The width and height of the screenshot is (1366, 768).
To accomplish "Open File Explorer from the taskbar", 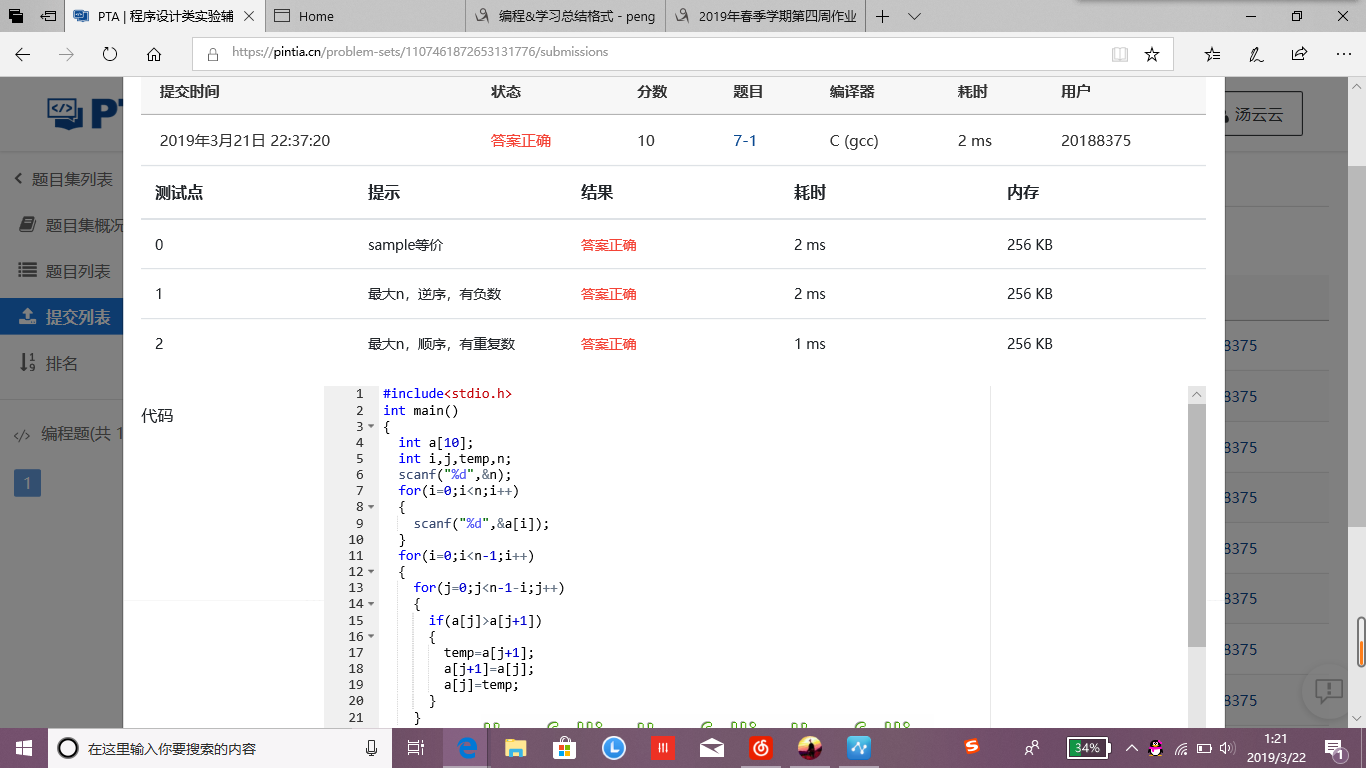I will pos(515,748).
